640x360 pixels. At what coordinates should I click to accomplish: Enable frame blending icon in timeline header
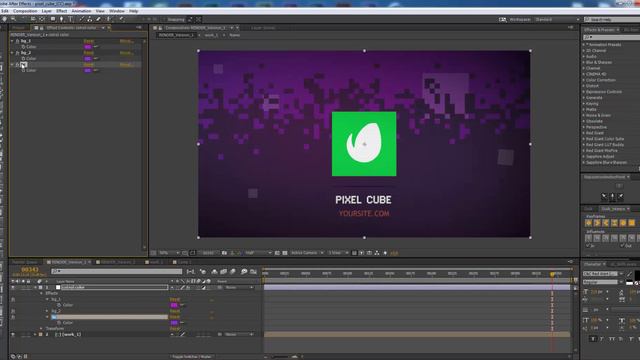pyautogui.click(x=223, y=271)
